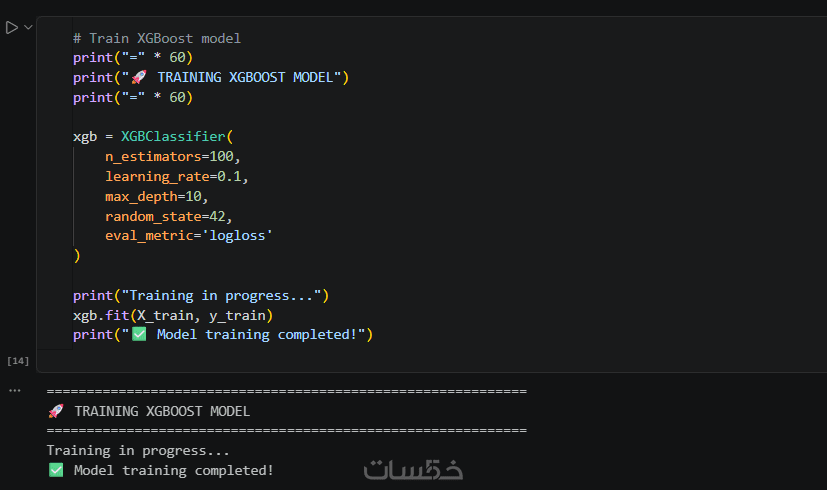Click "Model training completed!" output text
The image size is (827, 490).
[173, 470]
